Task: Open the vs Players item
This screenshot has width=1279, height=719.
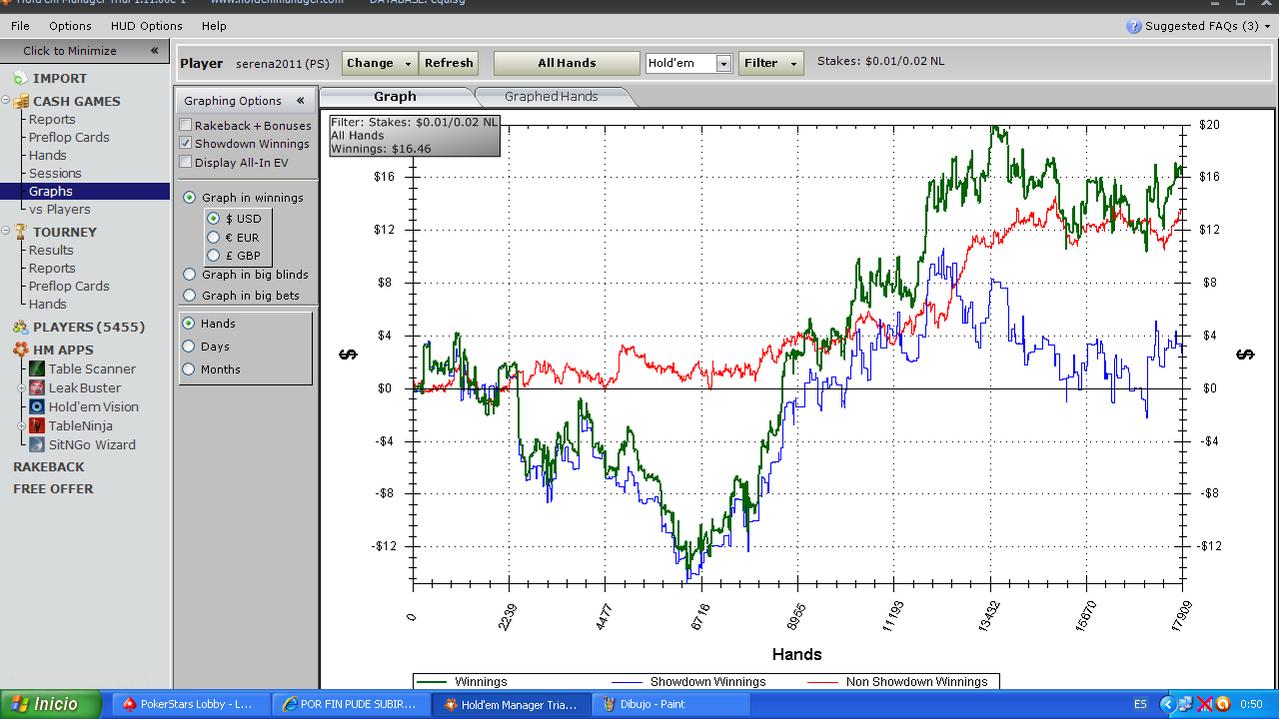Action: [x=60, y=209]
